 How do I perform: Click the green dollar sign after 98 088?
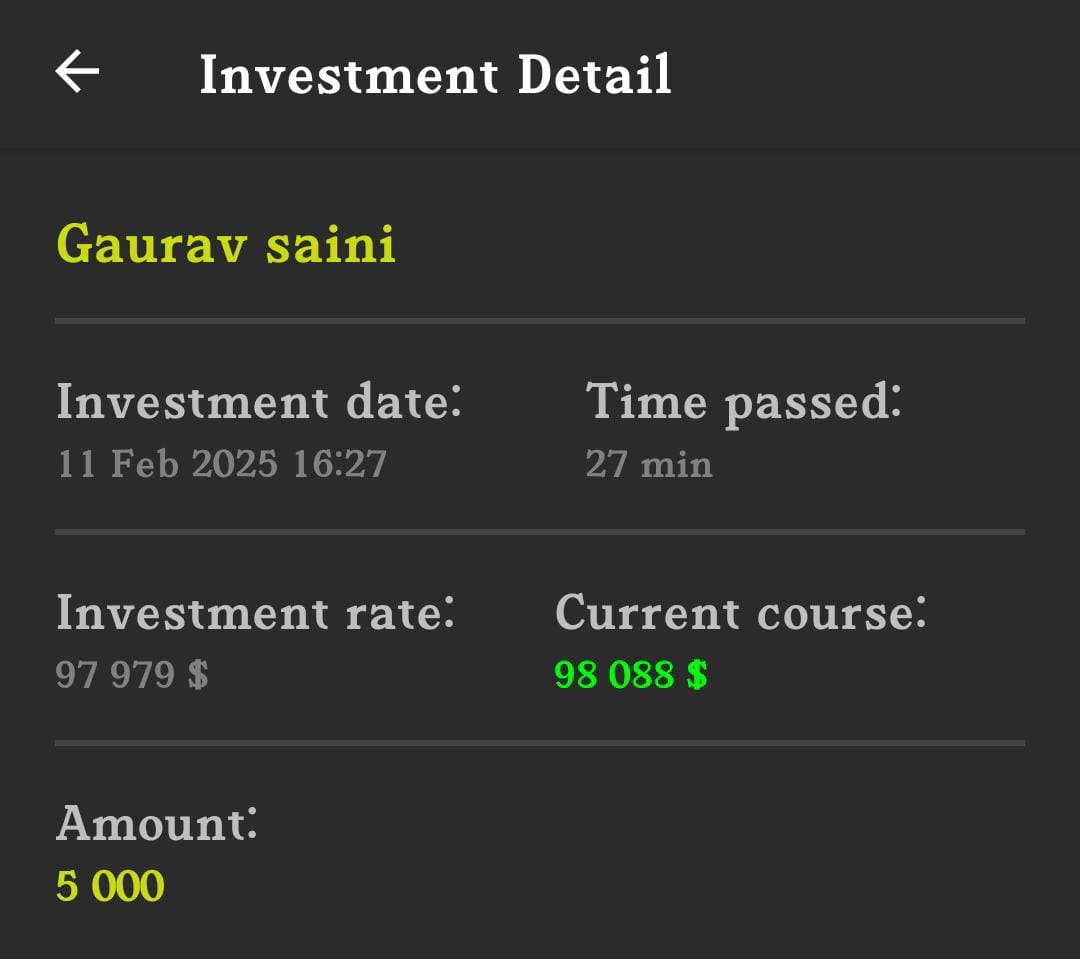pos(697,675)
